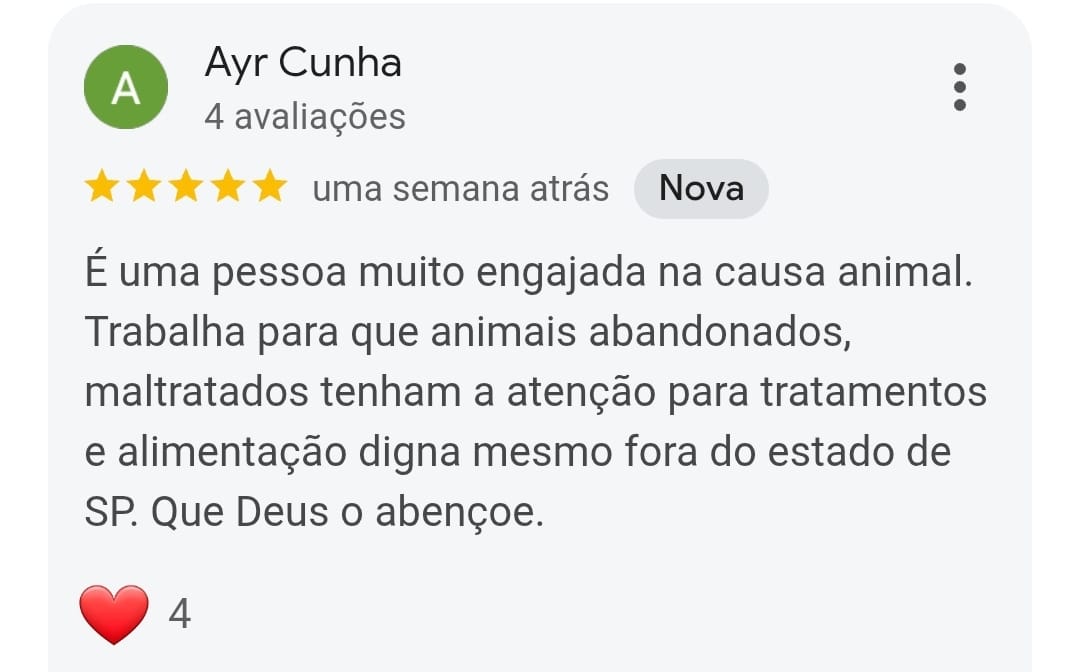Open Ayr Cunha's reviewer profile name
This screenshot has height=672, width=1080.
pyautogui.click(x=303, y=63)
